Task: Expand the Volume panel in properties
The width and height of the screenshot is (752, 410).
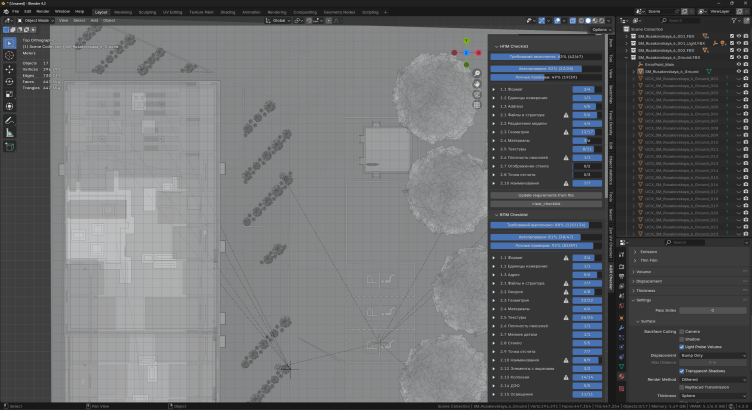Action: [x=645, y=270]
